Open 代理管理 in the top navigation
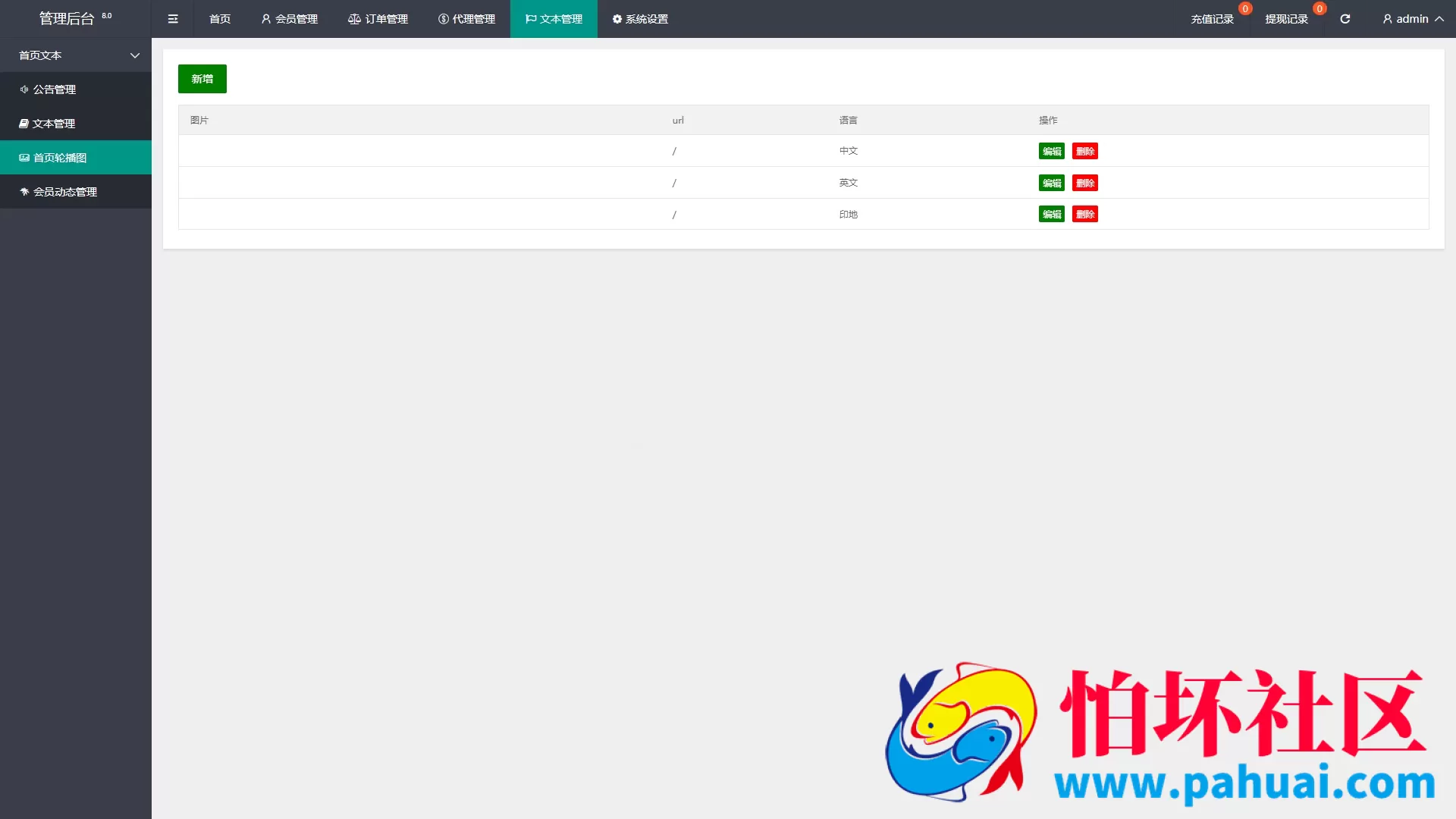Image resolution: width=1456 pixels, height=819 pixels. 466,19
